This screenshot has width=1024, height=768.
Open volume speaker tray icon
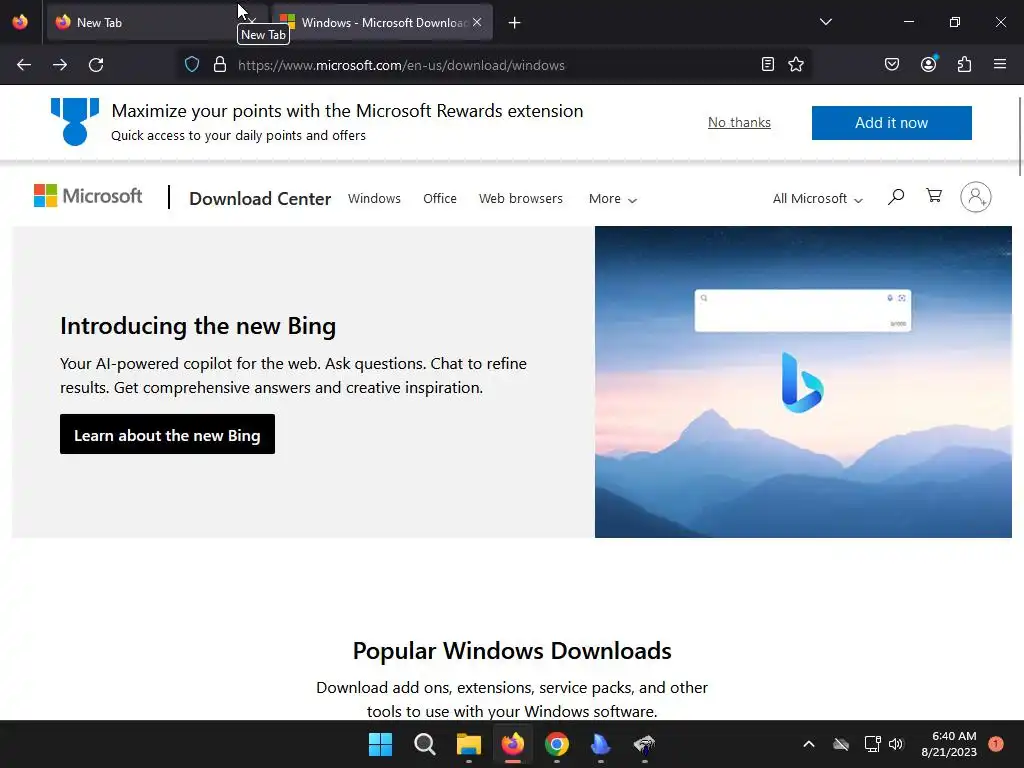896,744
